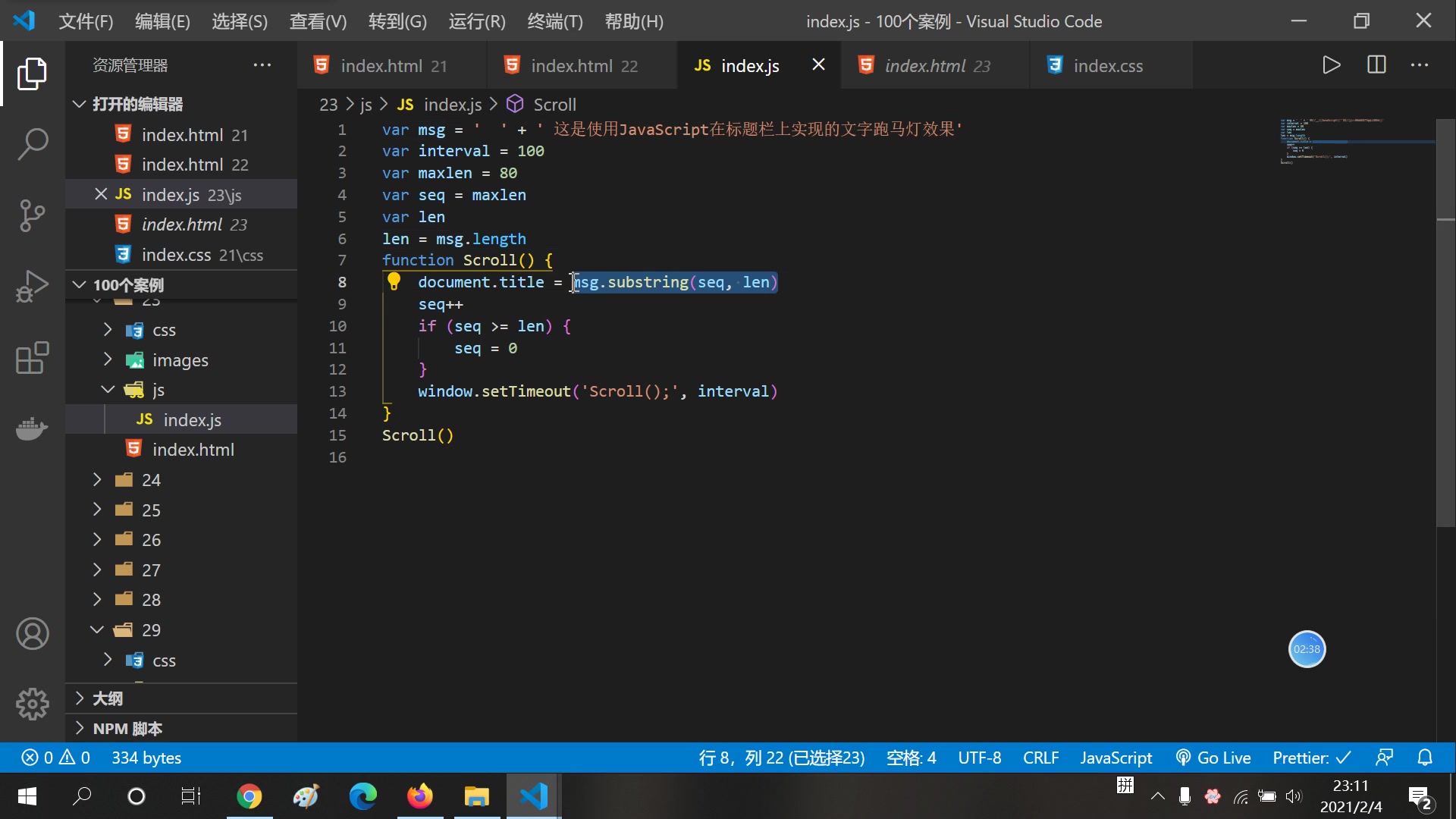This screenshot has height=819, width=1456.
Task: Open the Extensions view
Action: pyautogui.click(x=33, y=358)
